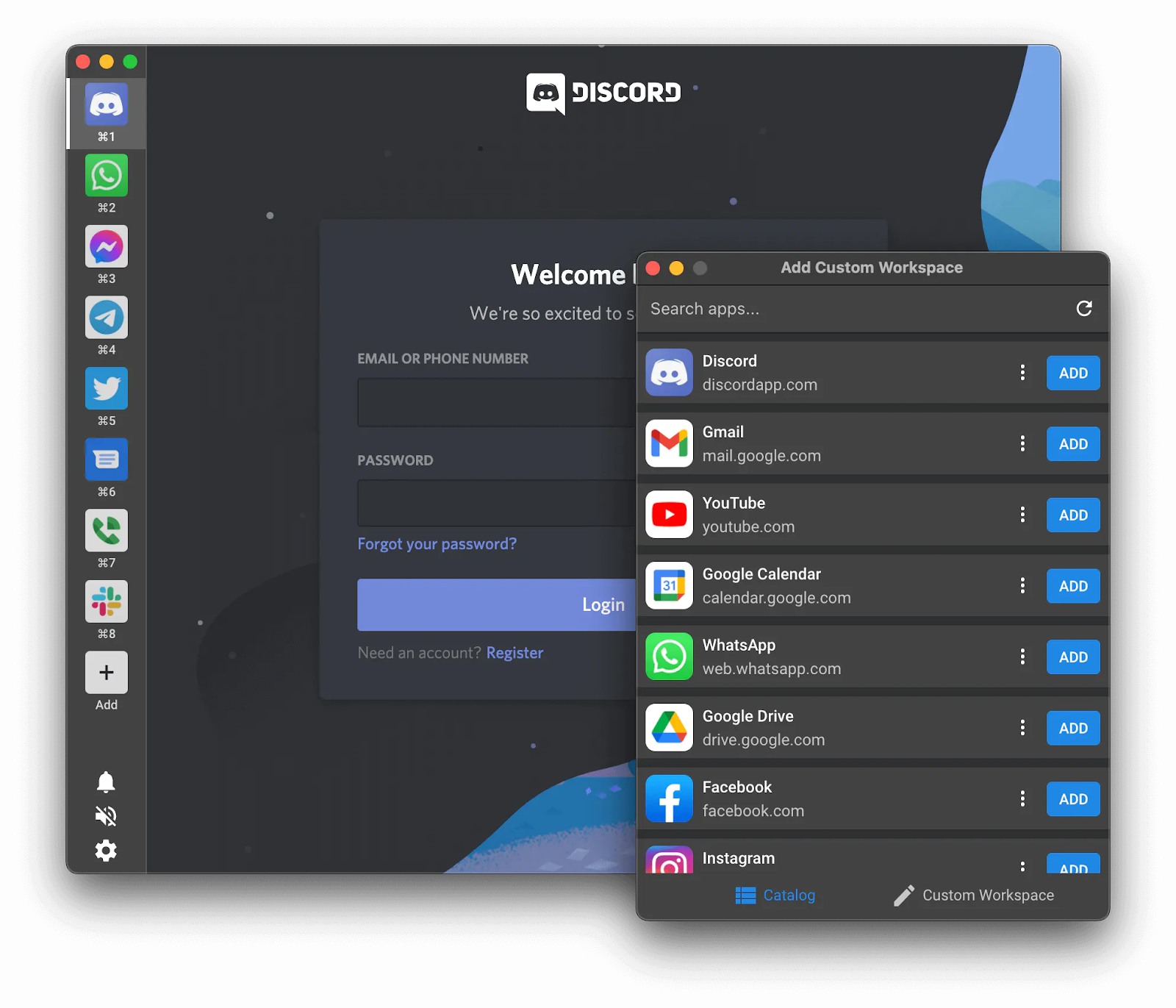This screenshot has height=1008, width=1176.
Task: Click the refresh icon beside Search apps
Action: [x=1084, y=308]
